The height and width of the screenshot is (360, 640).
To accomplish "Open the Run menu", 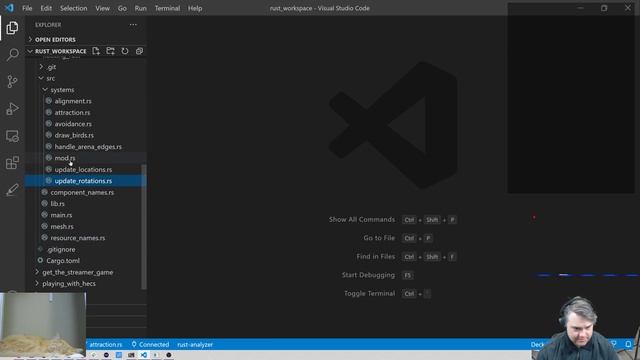I will pos(140,8).
